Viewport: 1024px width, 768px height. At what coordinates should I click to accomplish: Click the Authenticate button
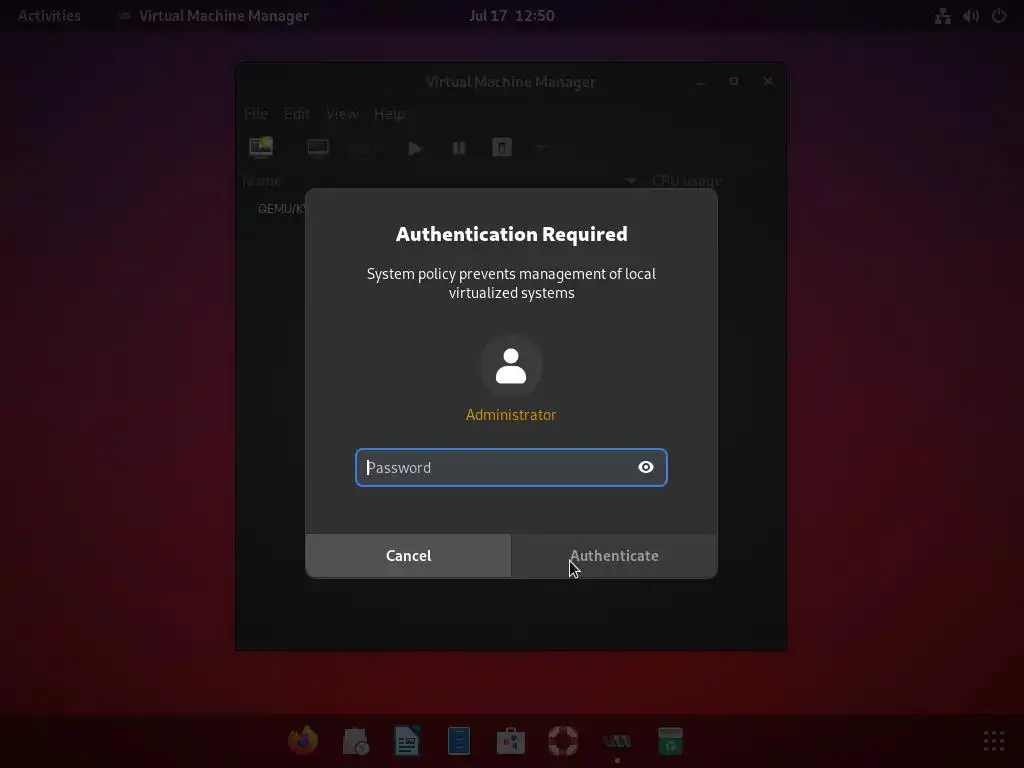[615, 556]
